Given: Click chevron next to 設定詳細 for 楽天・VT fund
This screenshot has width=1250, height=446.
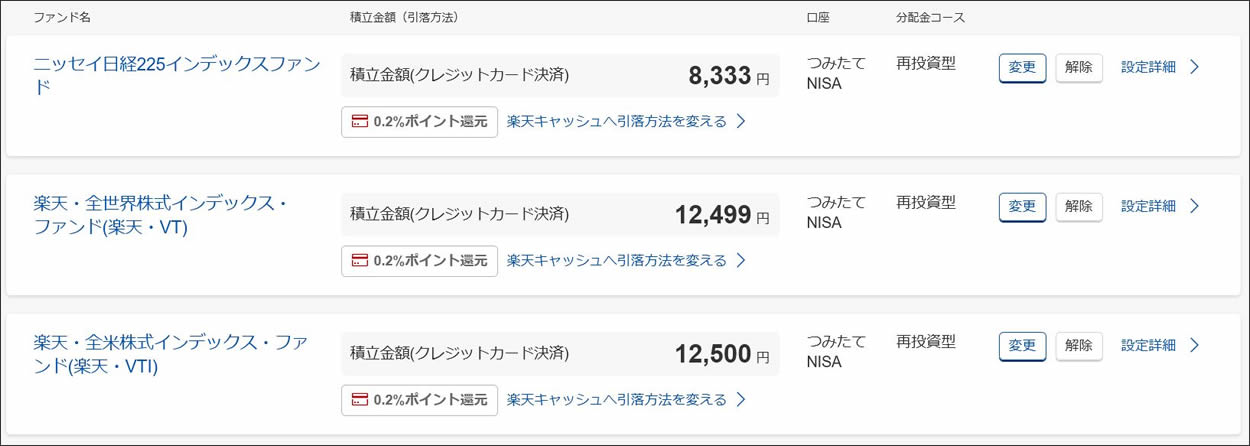Looking at the screenshot, I should pos(1194,206).
